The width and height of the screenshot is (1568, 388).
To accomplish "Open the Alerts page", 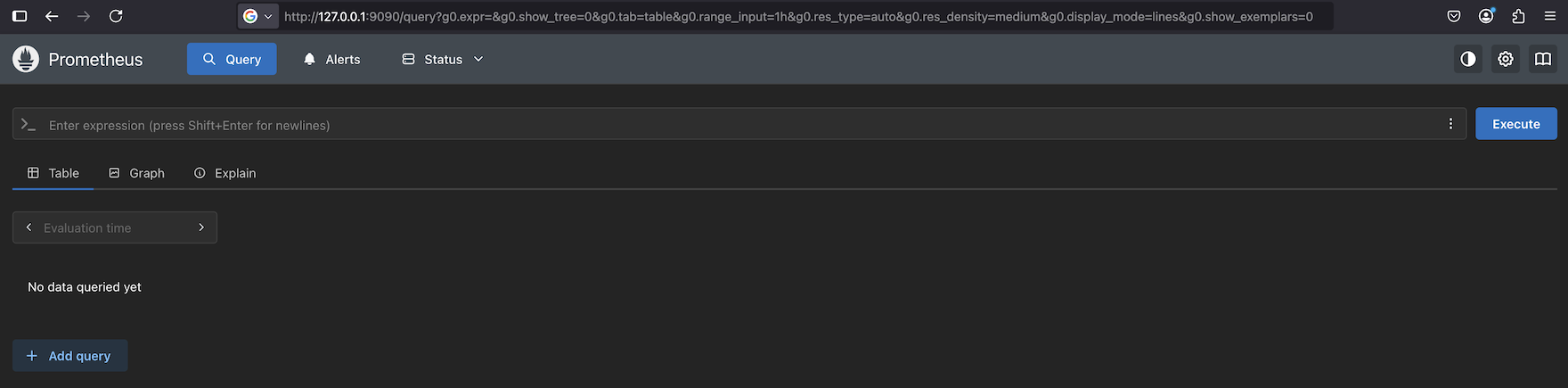I will tap(331, 59).
